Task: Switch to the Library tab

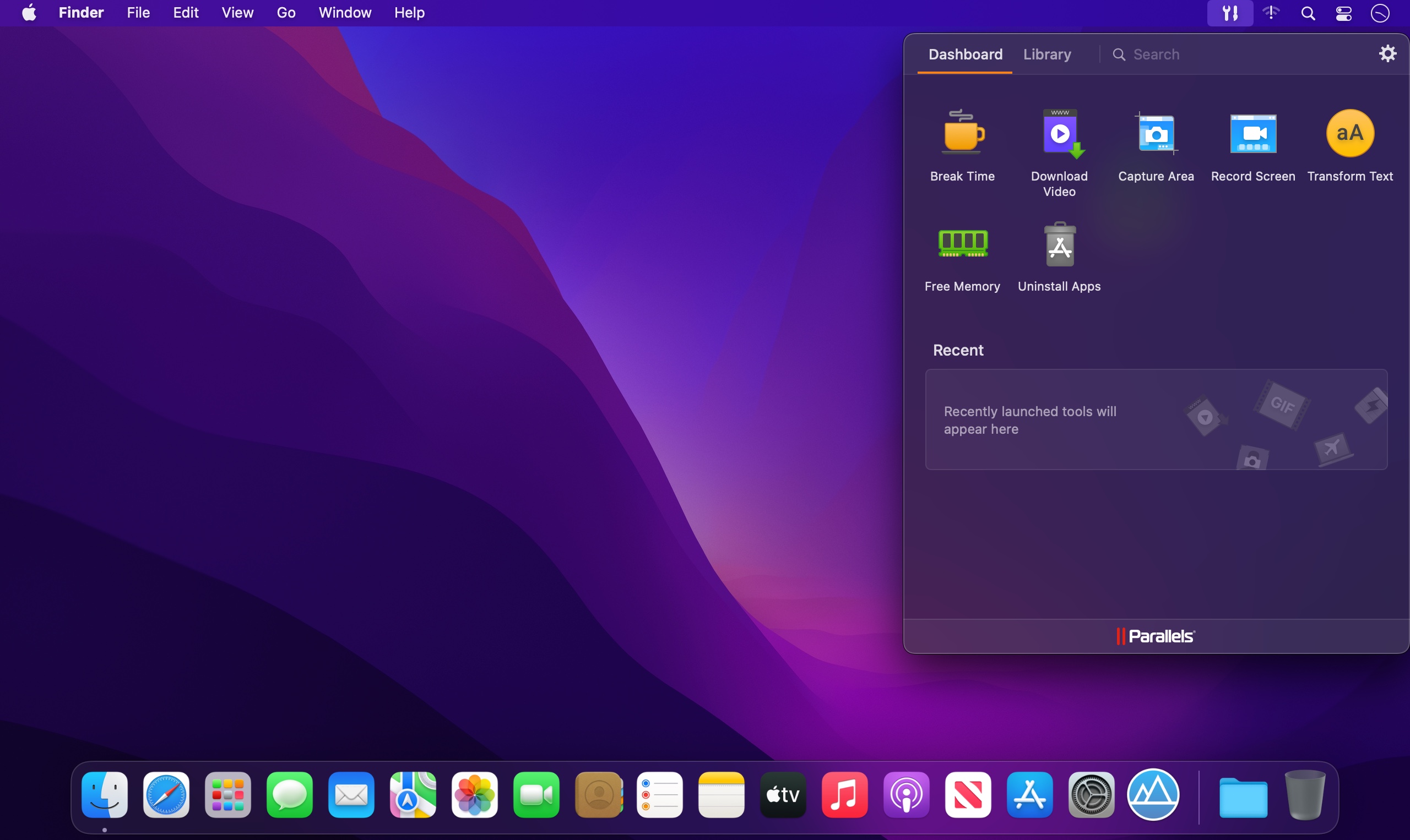Action: [x=1047, y=53]
